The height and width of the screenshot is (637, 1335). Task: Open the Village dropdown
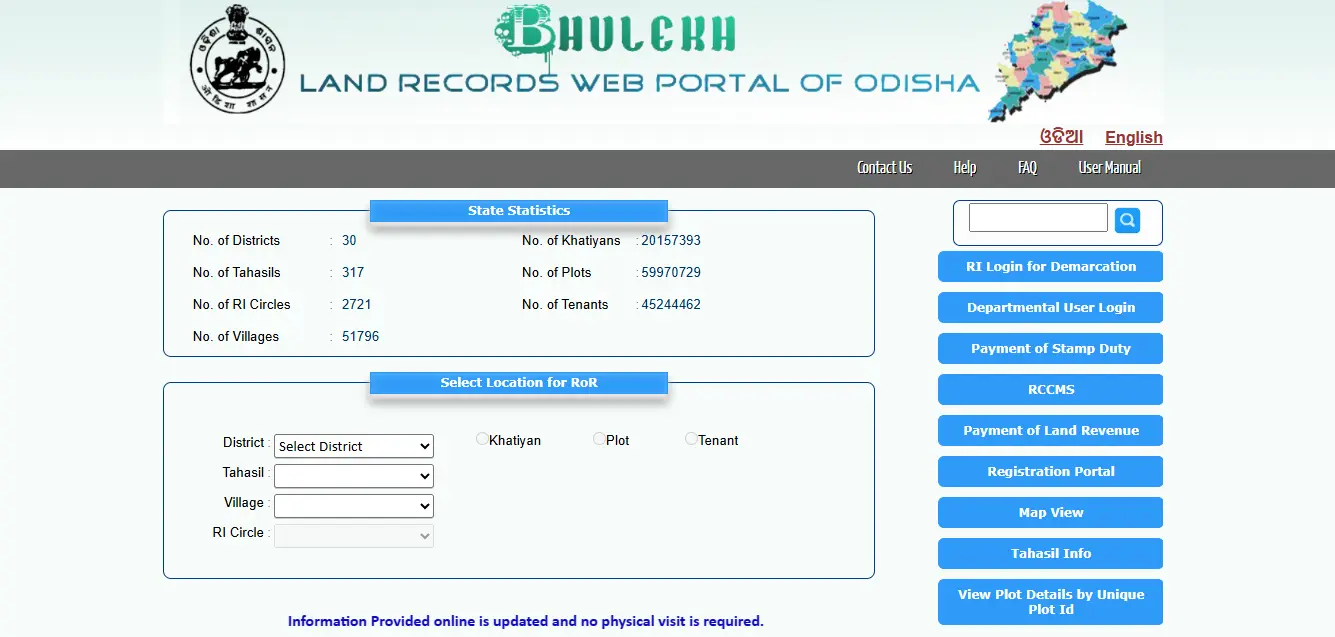point(354,506)
